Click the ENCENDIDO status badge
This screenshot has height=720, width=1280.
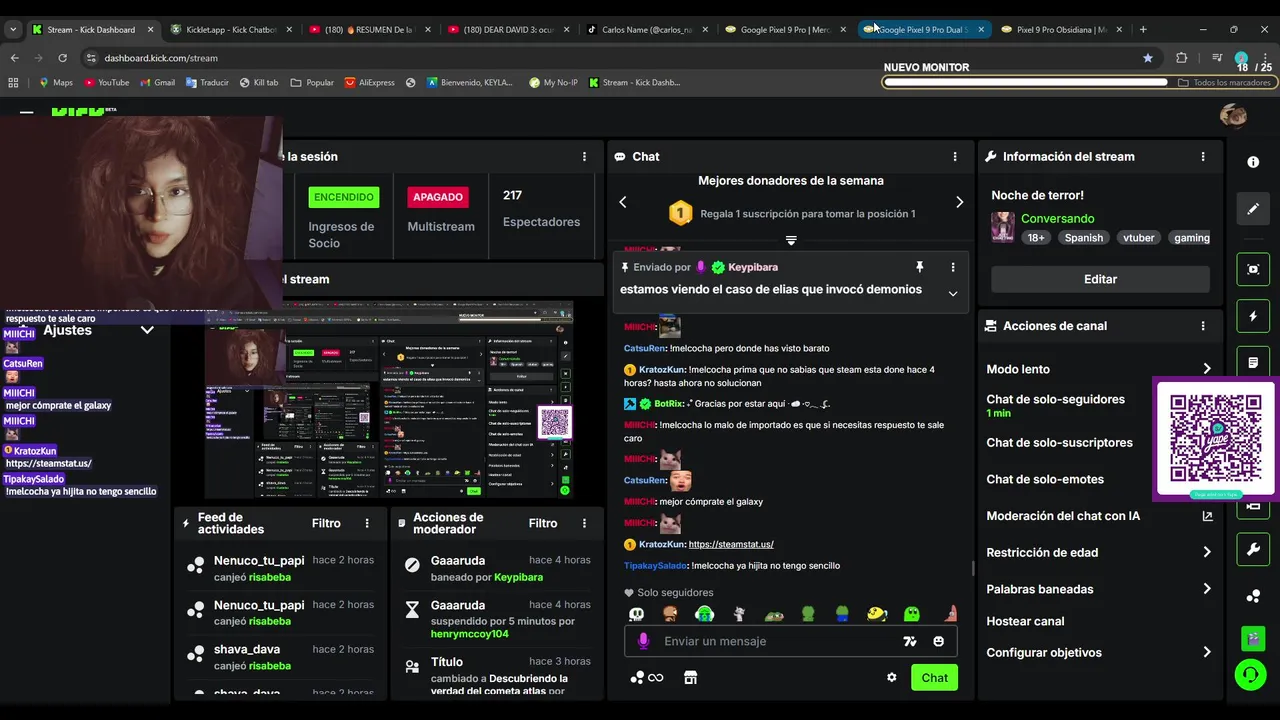[x=344, y=197]
